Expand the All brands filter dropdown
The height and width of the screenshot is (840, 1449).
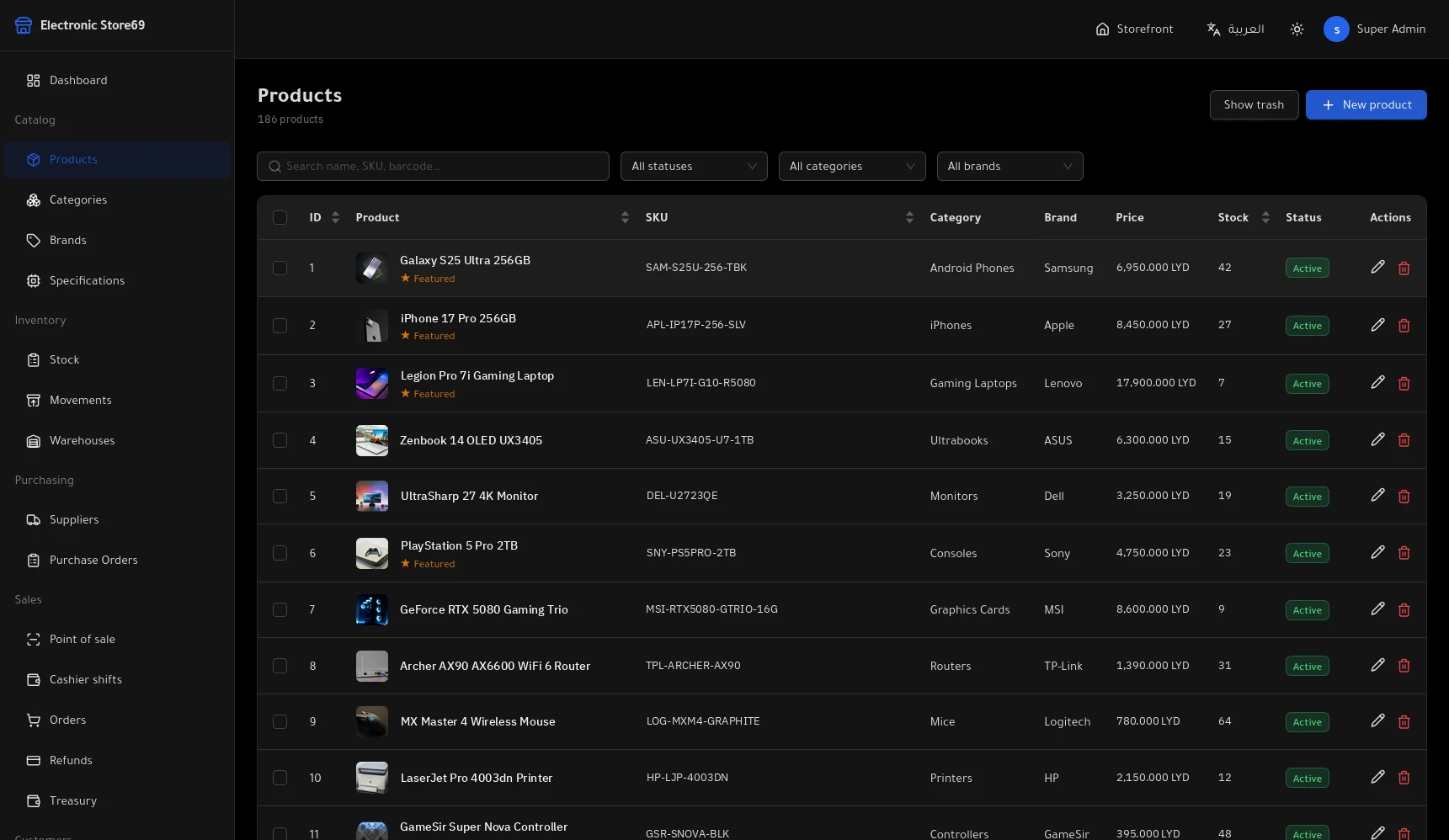coord(1010,167)
